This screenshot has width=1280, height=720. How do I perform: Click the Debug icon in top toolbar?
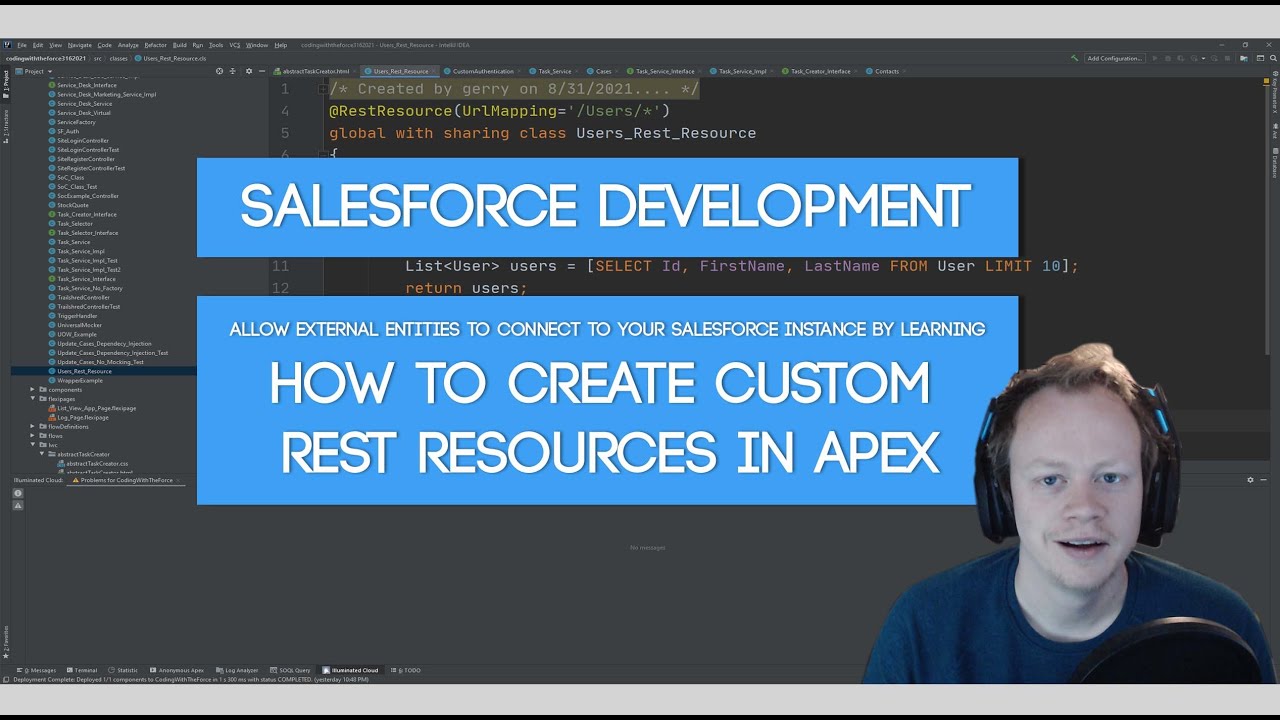(x=1168, y=58)
